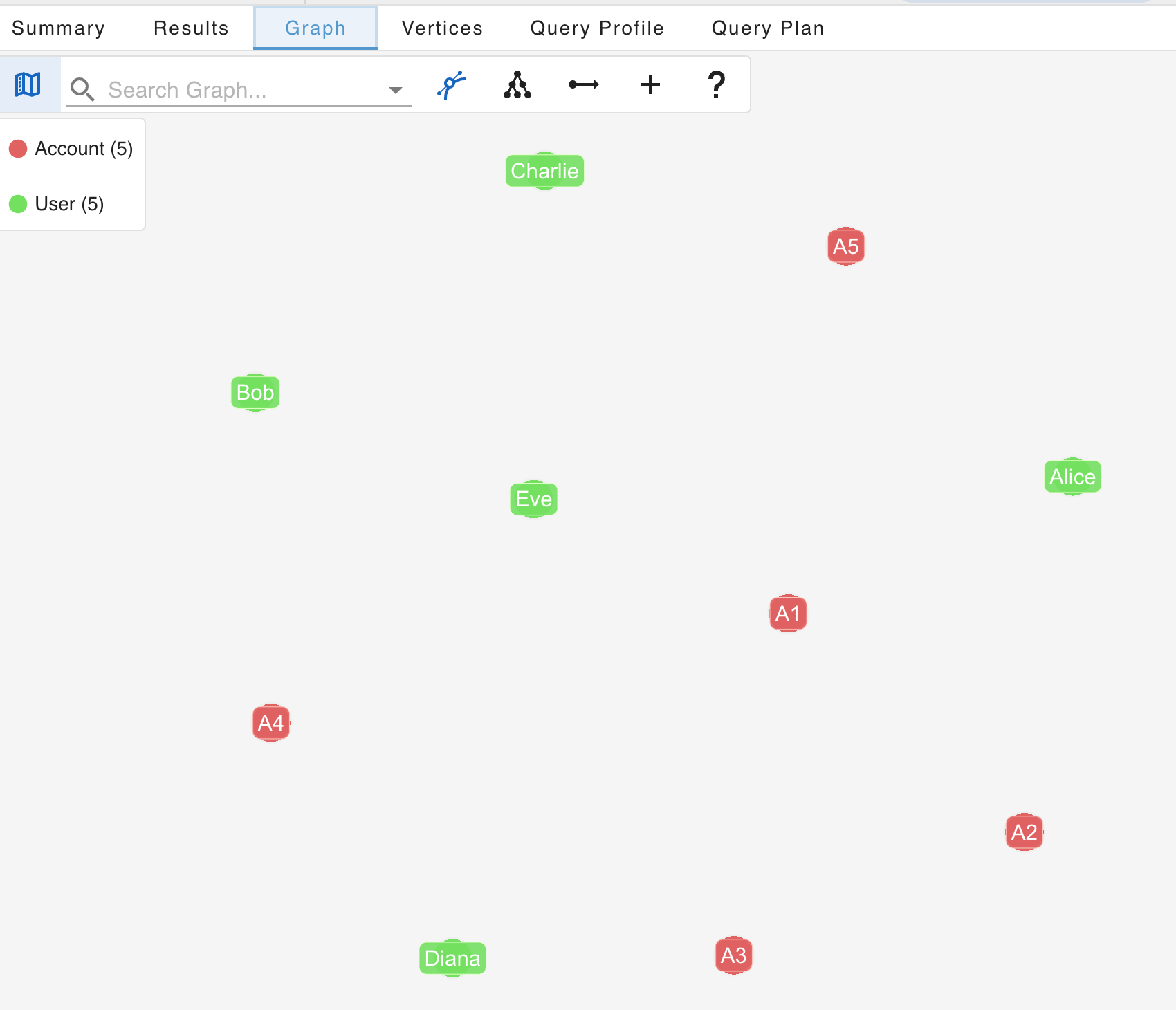Viewport: 1176px width, 1010px height.
Task: Click the green User color swatch
Action: pyautogui.click(x=19, y=204)
